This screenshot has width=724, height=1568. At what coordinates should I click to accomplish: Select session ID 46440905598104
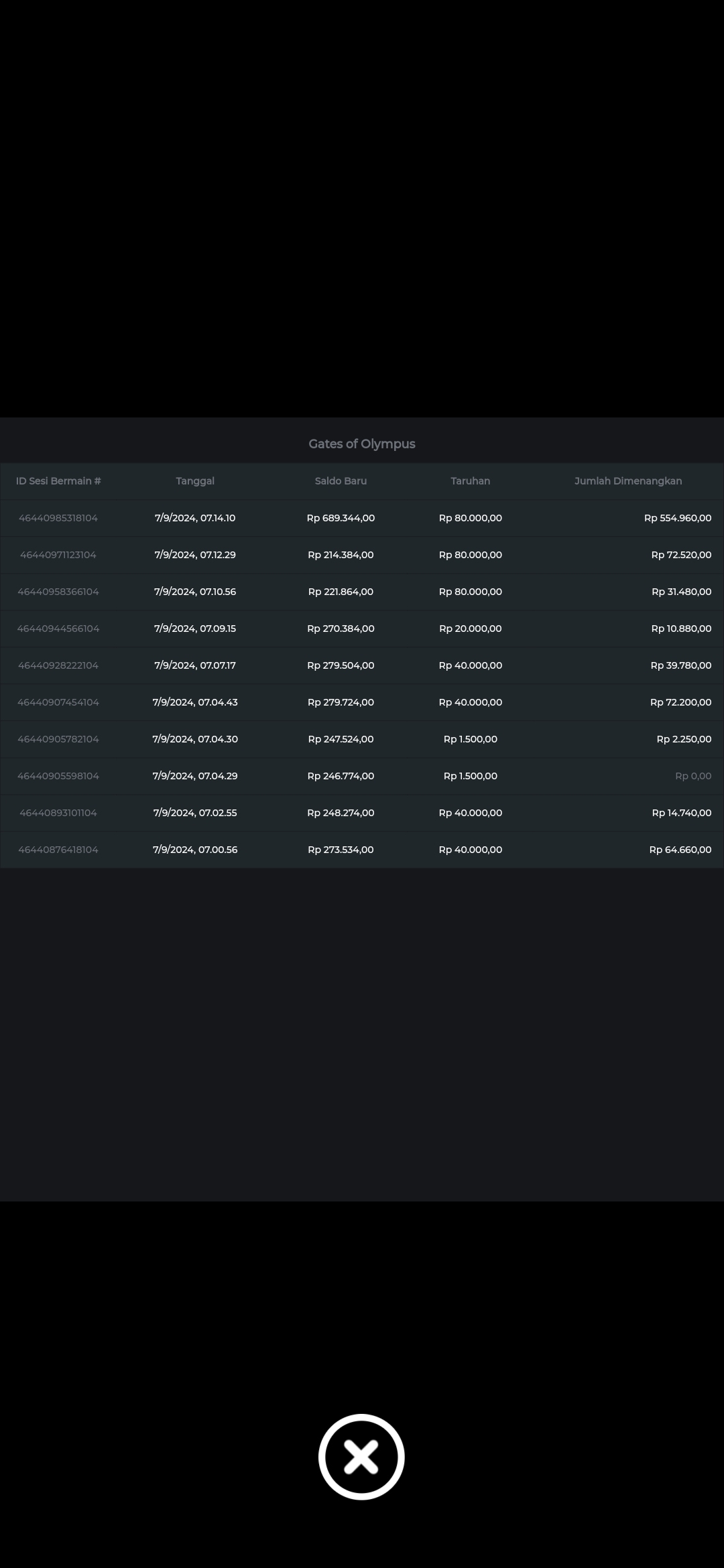coord(58,776)
